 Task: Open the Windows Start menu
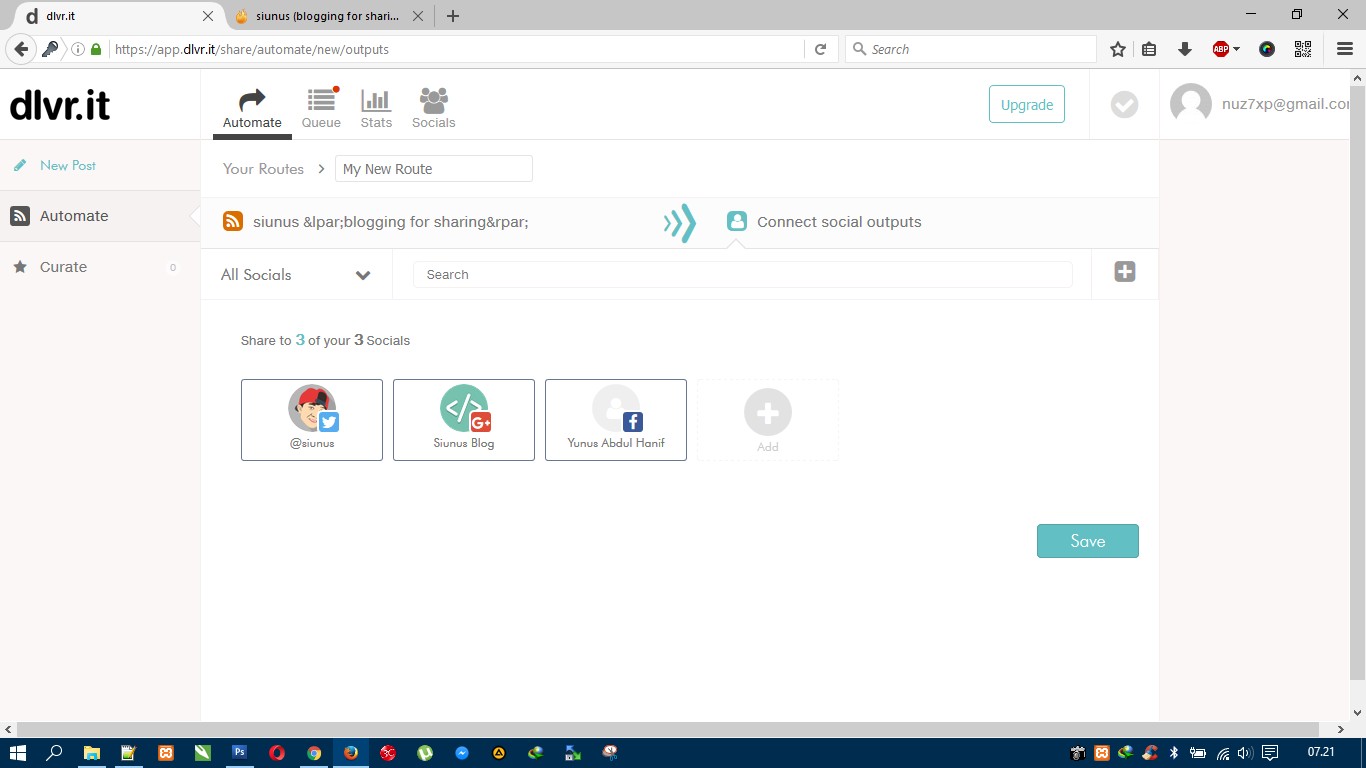pyautogui.click(x=17, y=753)
